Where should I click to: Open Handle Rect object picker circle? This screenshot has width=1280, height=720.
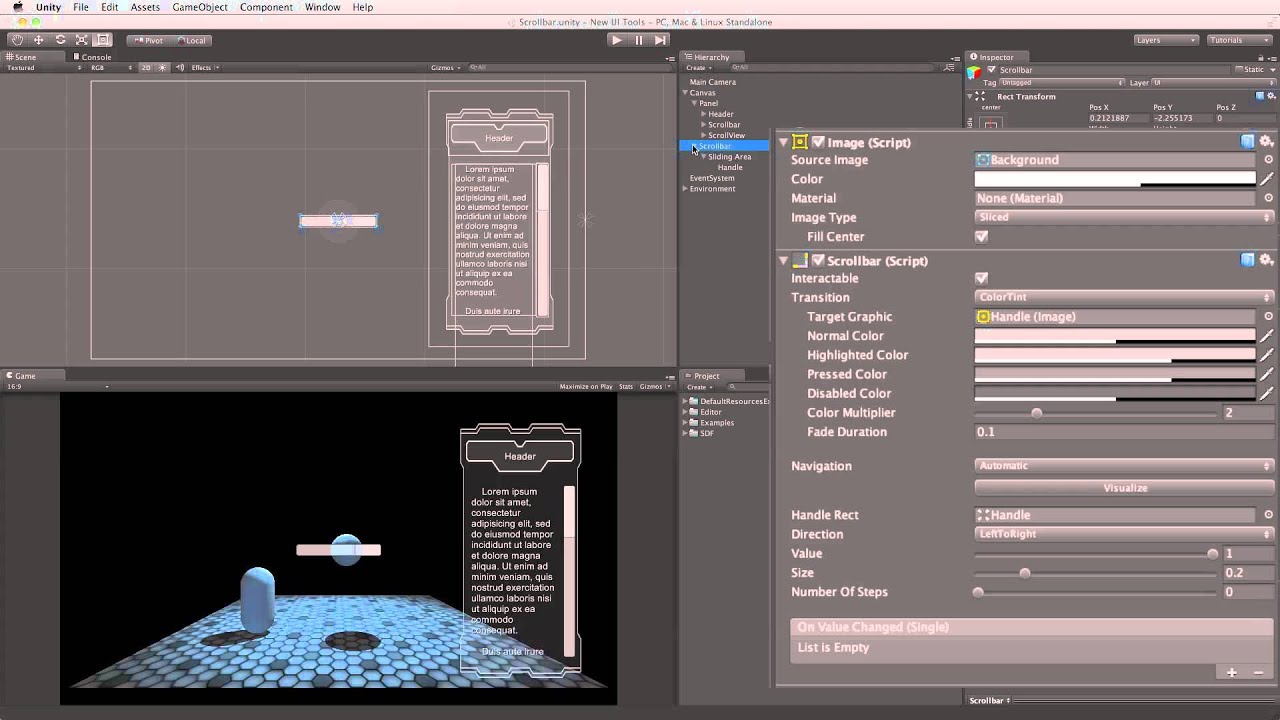[x=1269, y=515]
